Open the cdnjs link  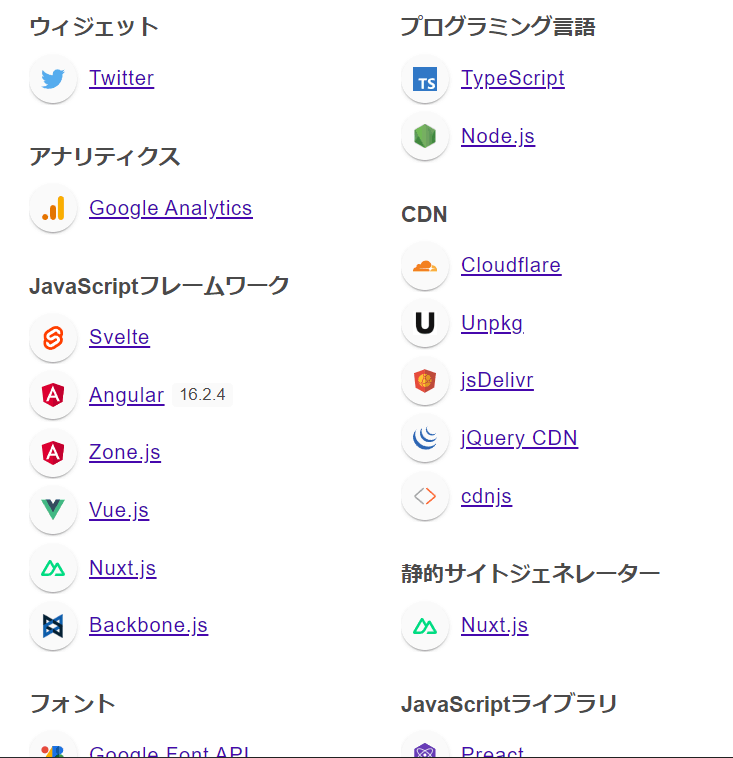coord(486,496)
